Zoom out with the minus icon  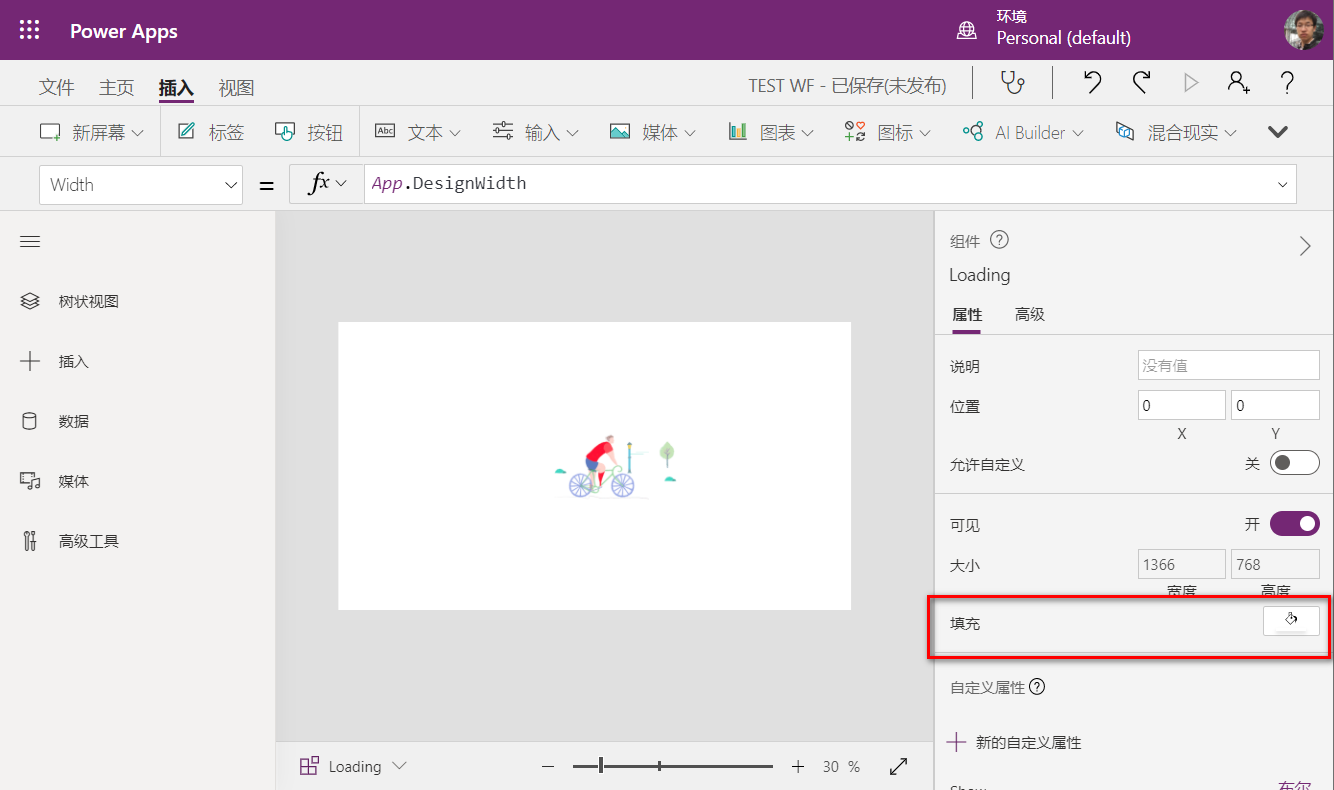pos(548,767)
